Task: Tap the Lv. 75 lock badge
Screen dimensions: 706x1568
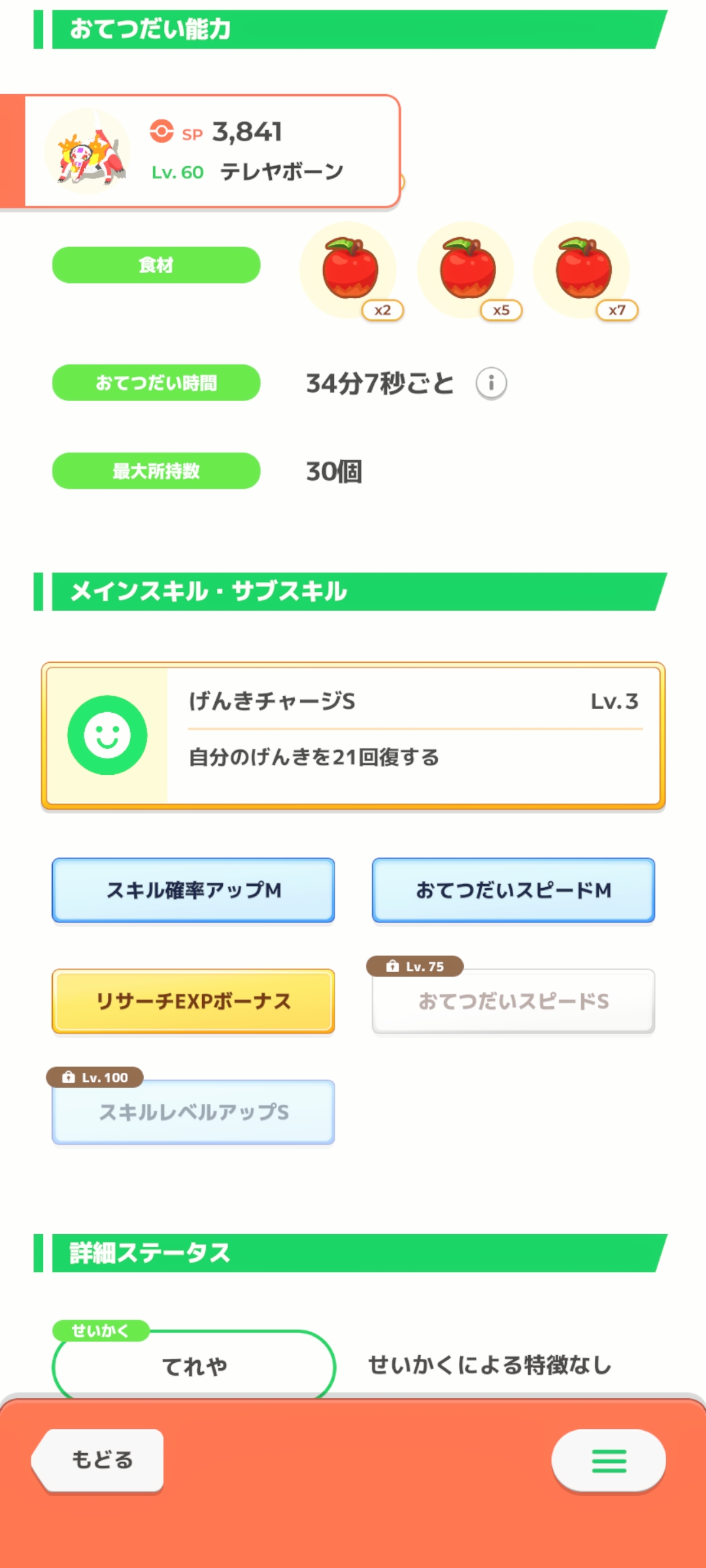Action: click(415, 966)
